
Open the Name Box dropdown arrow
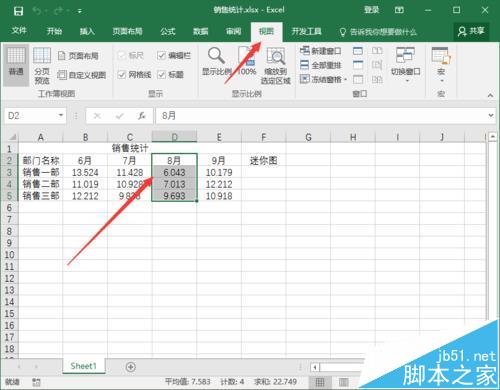61,115
